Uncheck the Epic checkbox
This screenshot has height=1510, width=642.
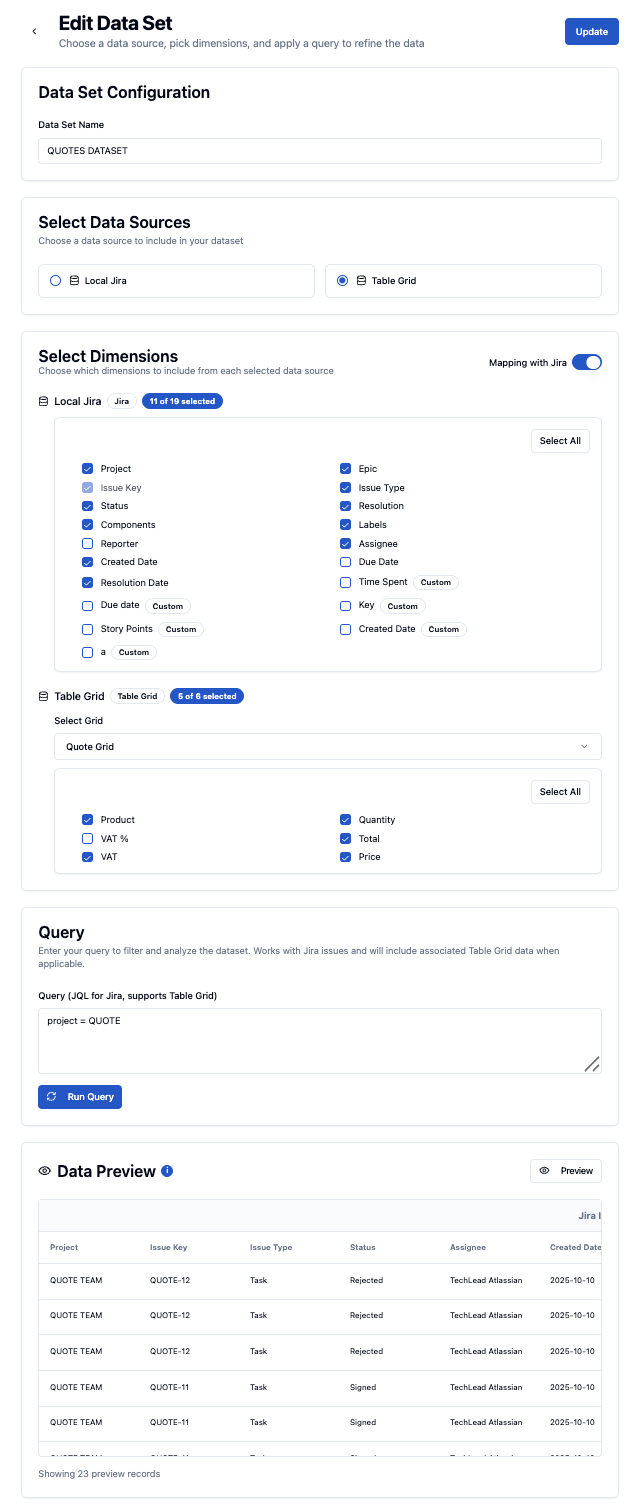(x=346, y=469)
